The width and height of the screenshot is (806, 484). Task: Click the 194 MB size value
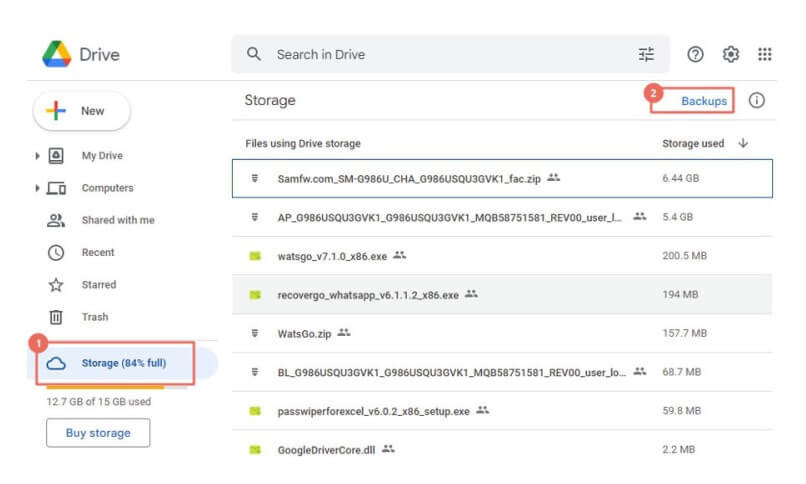coord(680,294)
